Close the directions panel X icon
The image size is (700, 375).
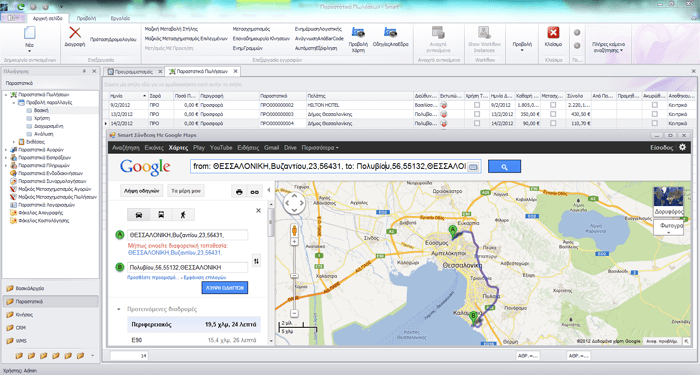click(258, 210)
